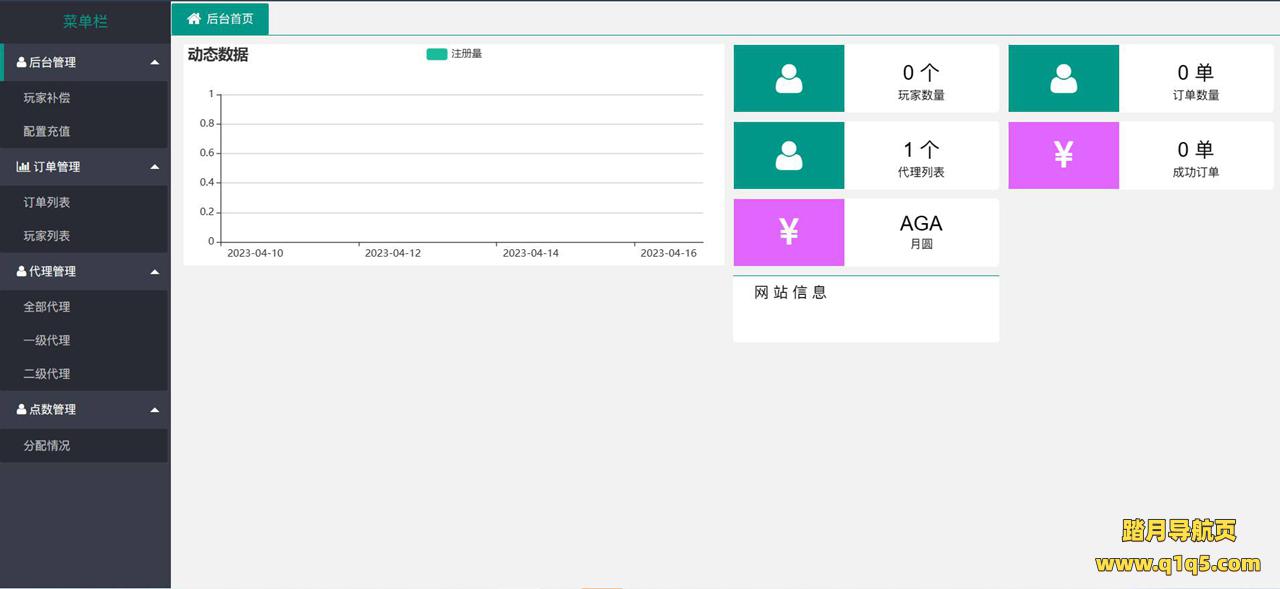Viewport: 1280px width, 589px height.
Task: Click the home icon in 后台首页 tab
Action: pos(194,19)
